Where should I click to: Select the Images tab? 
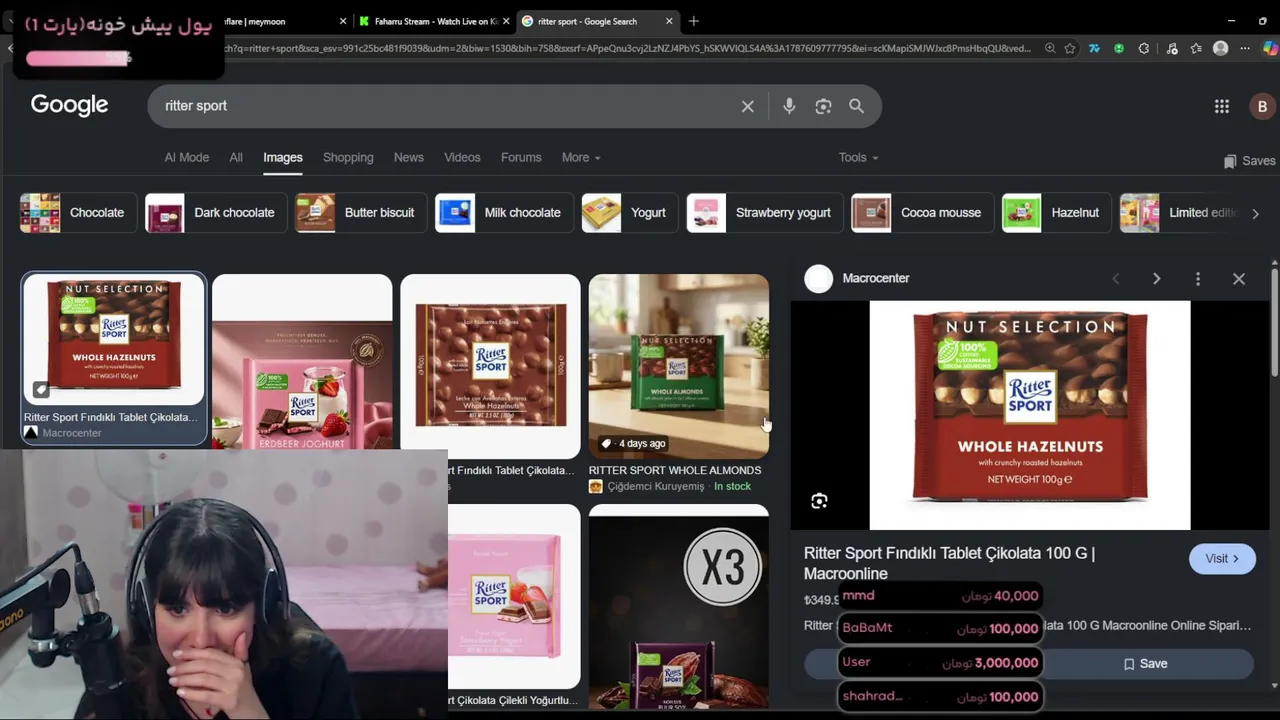[283, 158]
